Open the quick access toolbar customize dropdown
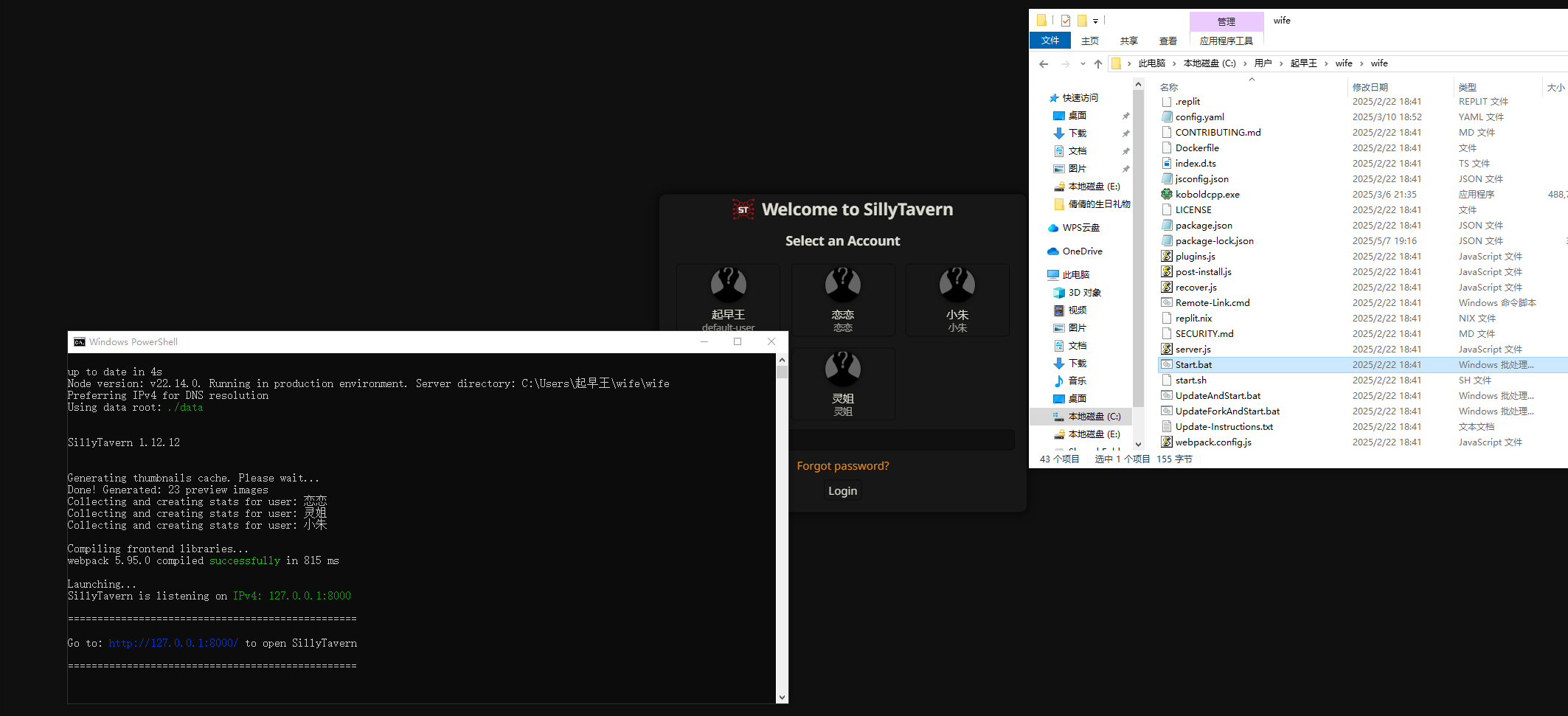This screenshot has height=716, width=1568. click(1096, 21)
